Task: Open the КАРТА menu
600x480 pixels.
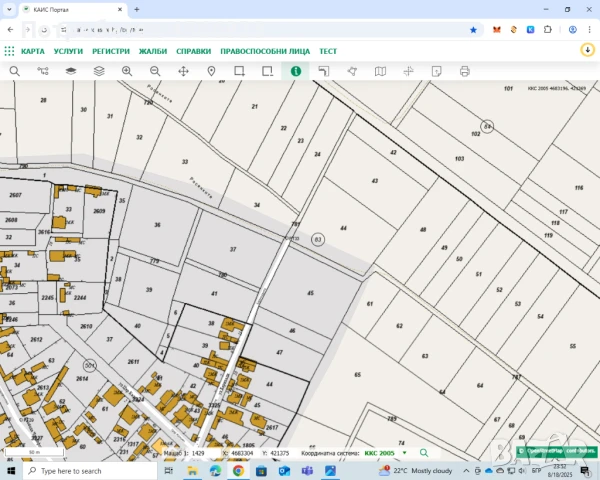Action: coord(33,51)
